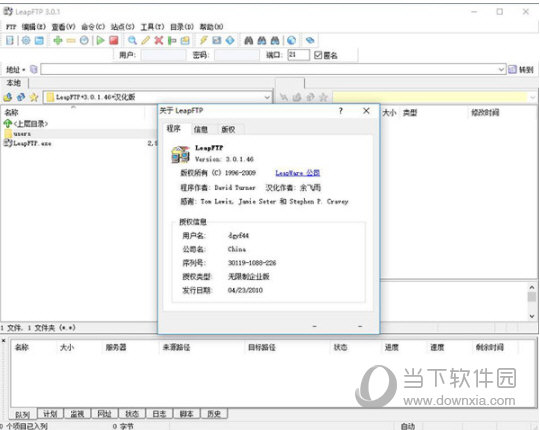
Task: Switch to the 计划 bottom tab
Action: 50,413
